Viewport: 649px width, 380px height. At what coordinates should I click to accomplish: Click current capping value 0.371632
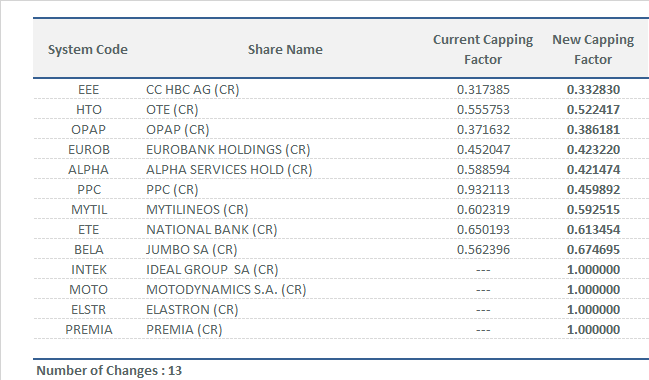coord(483,130)
